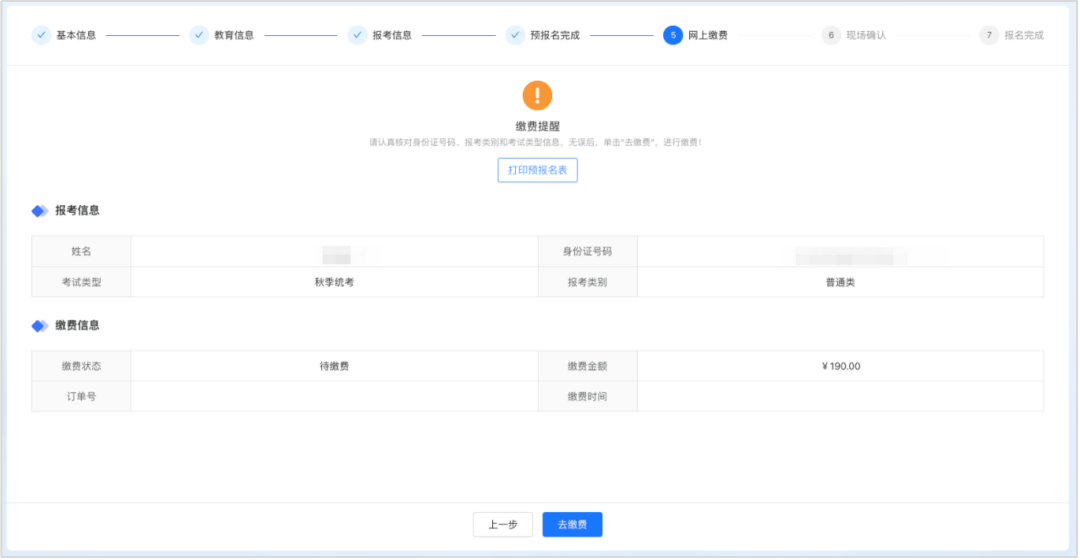Click the 报考信息 step checkmark icon
1080x560 pixels.
(357, 35)
